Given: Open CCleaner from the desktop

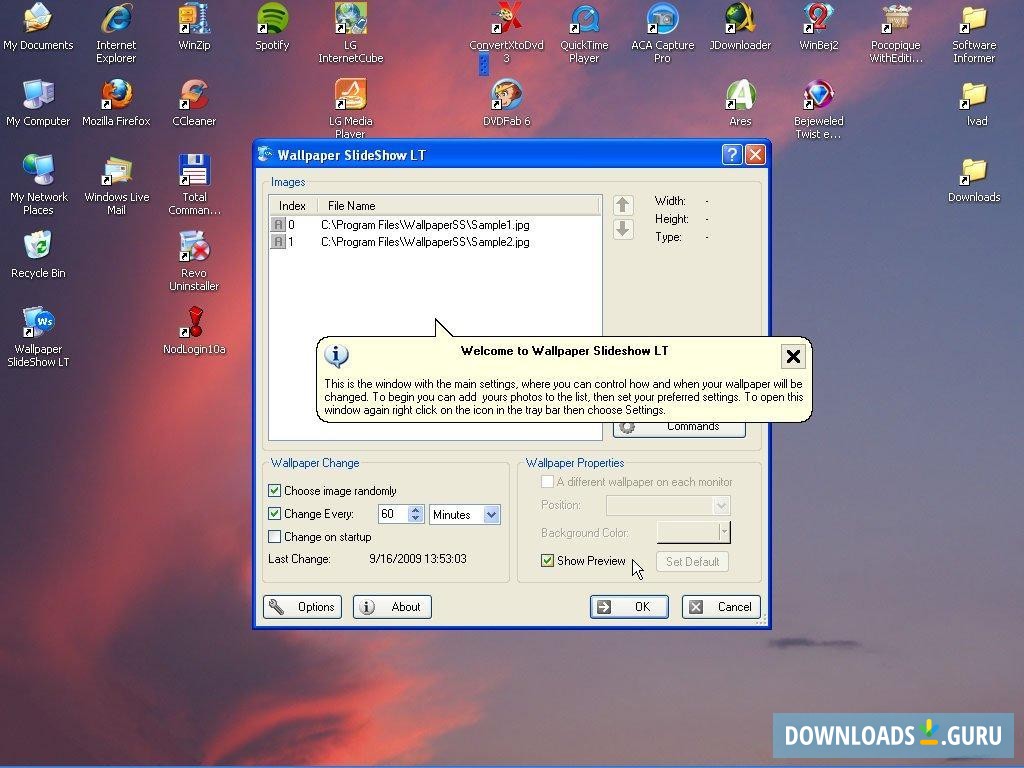Looking at the screenshot, I should [193, 98].
